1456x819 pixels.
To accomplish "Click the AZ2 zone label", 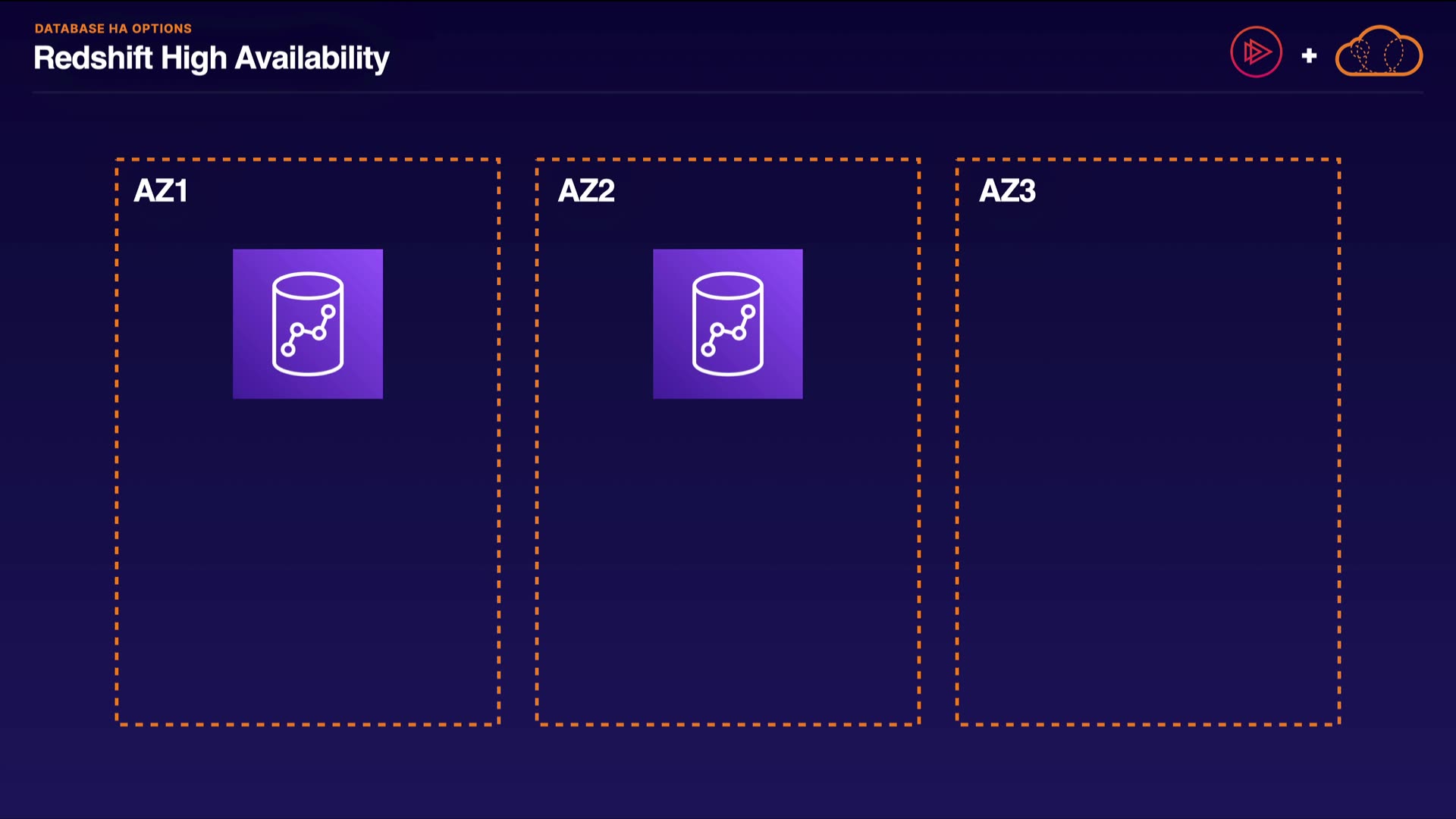I will (586, 190).
